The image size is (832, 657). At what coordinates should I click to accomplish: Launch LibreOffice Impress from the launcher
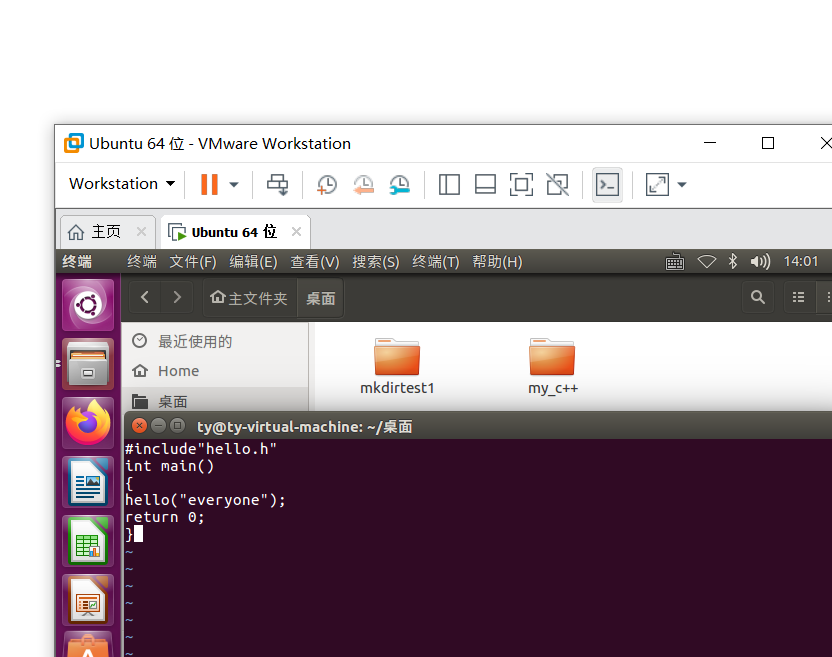(88, 600)
